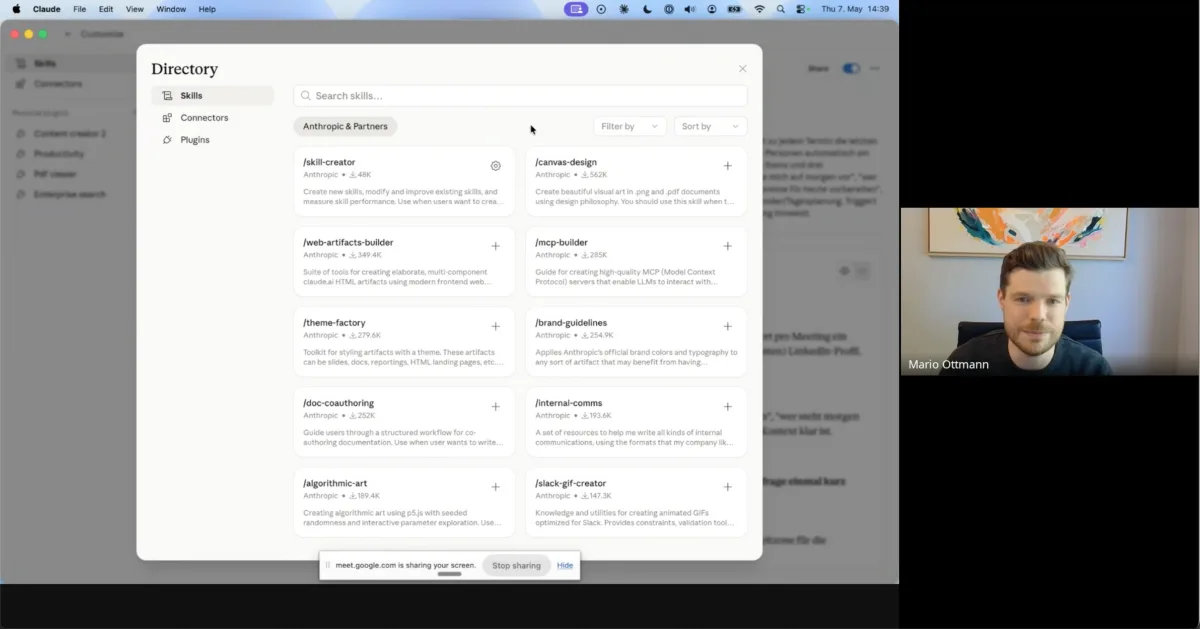Open settings gear on /skill-creator card
Viewport: 1200px width, 629px height.
[495, 166]
